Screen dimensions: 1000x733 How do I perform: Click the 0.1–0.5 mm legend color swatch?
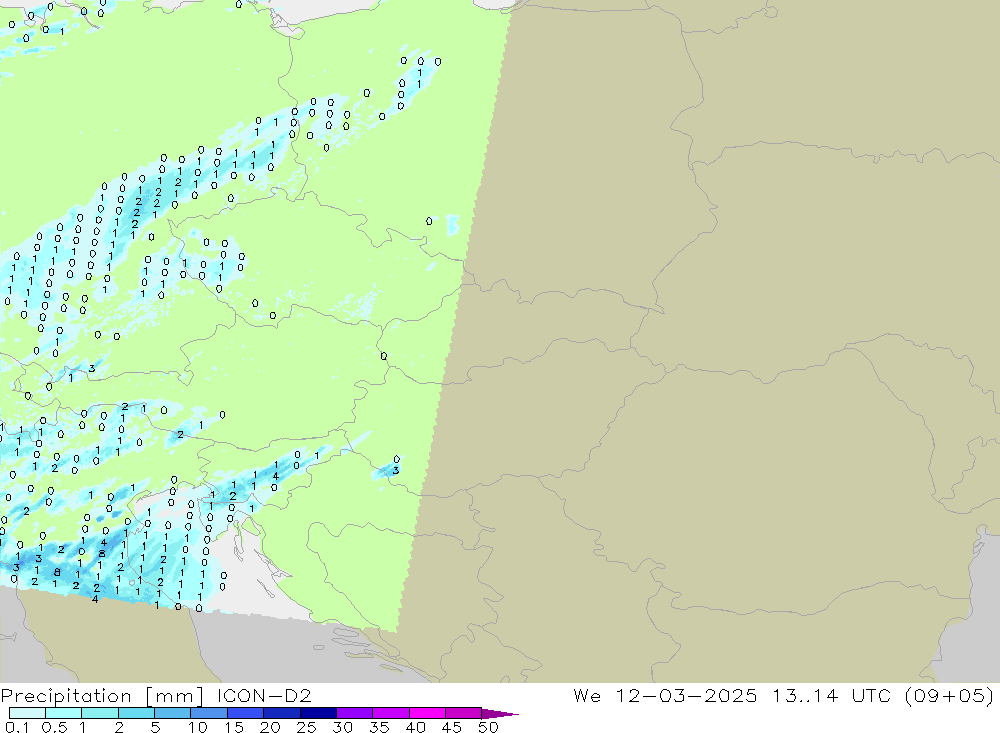point(27,713)
